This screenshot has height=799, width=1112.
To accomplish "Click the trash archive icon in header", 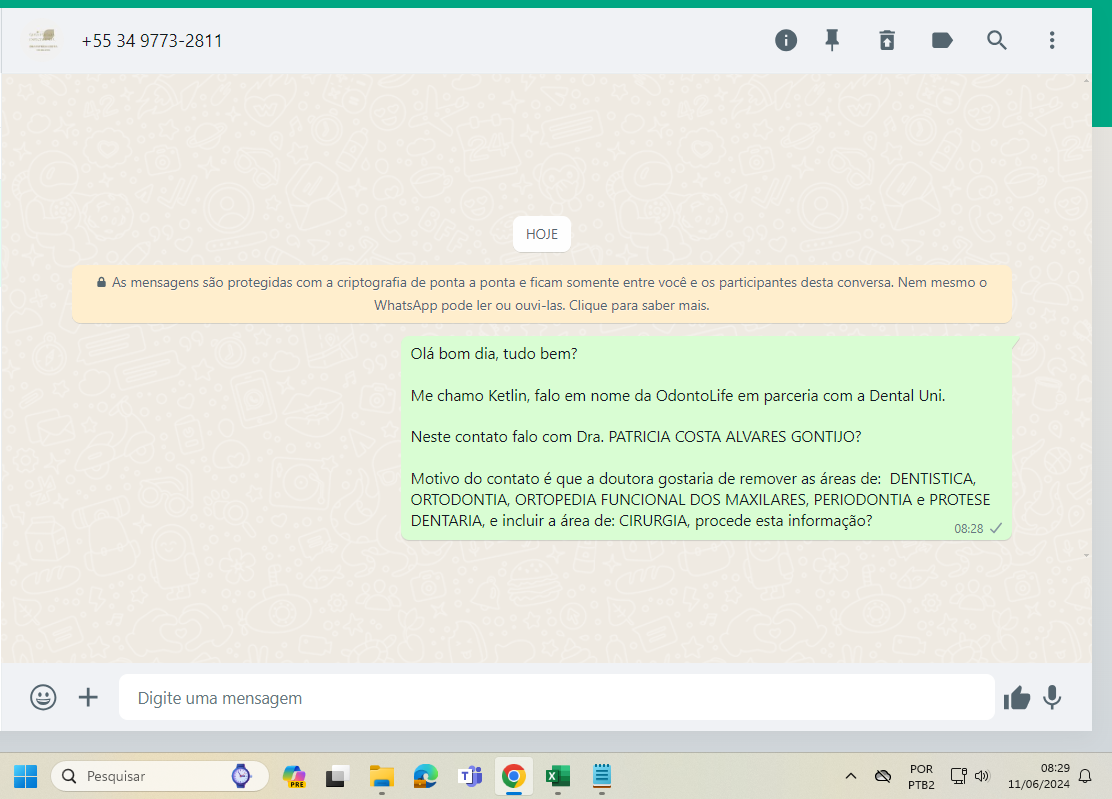I will point(886,40).
